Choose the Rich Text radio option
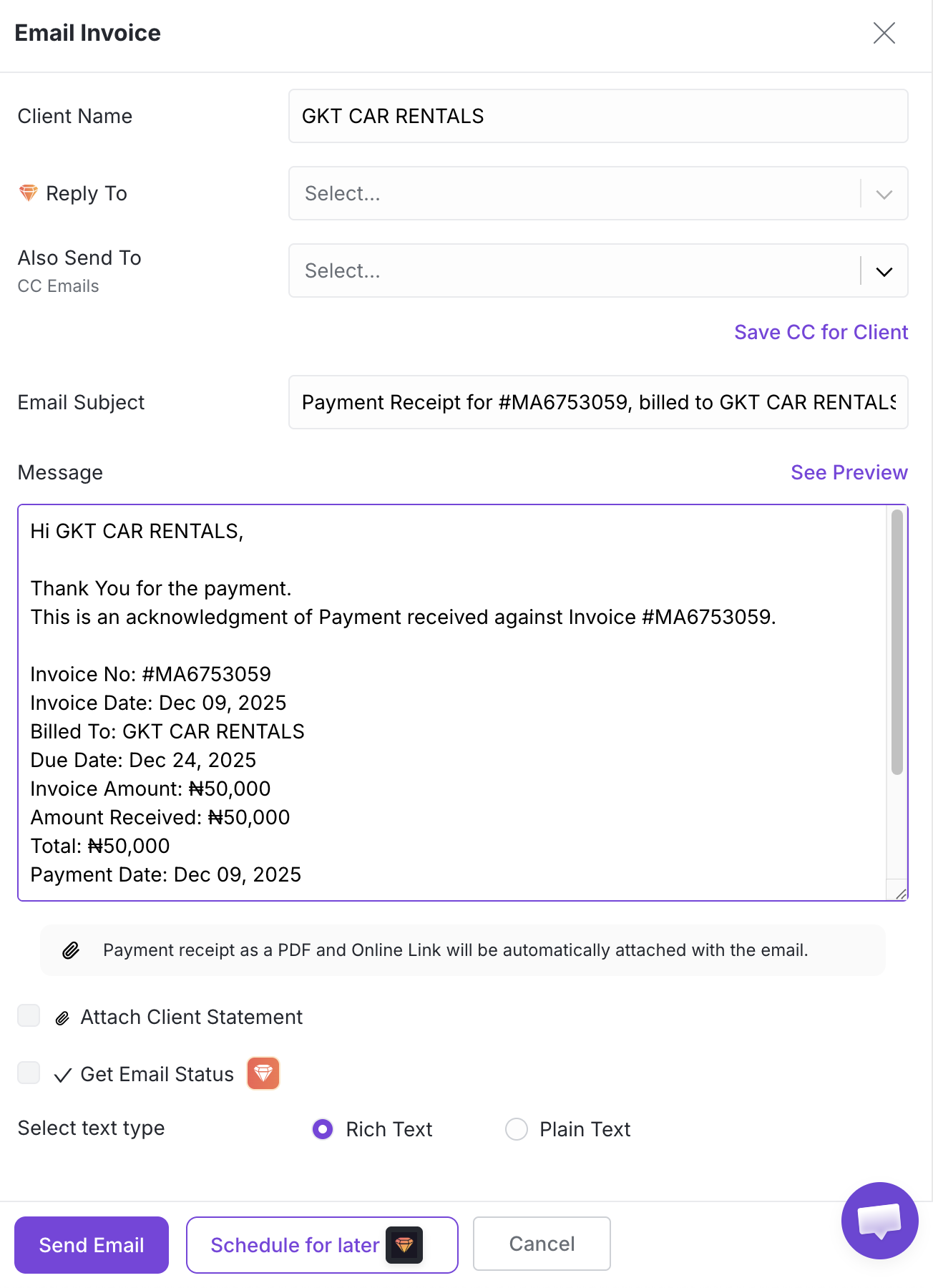 click(x=323, y=1129)
